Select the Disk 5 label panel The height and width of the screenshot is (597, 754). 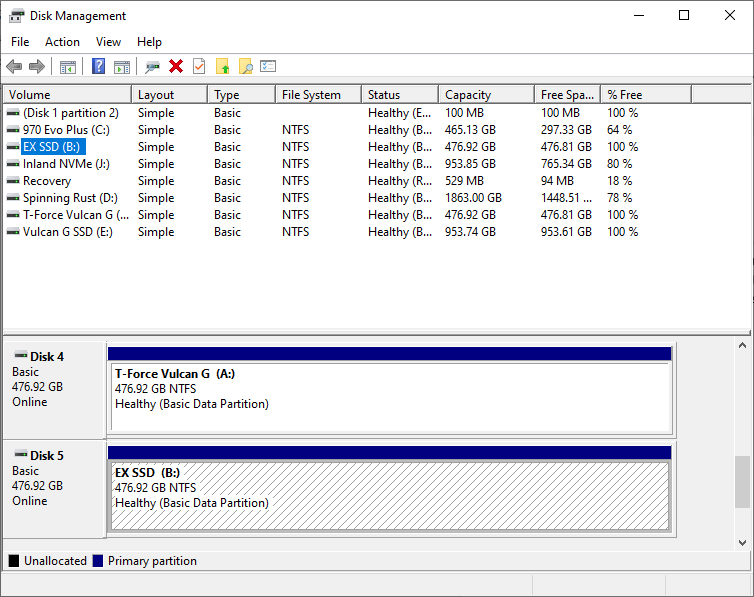pos(54,489)
